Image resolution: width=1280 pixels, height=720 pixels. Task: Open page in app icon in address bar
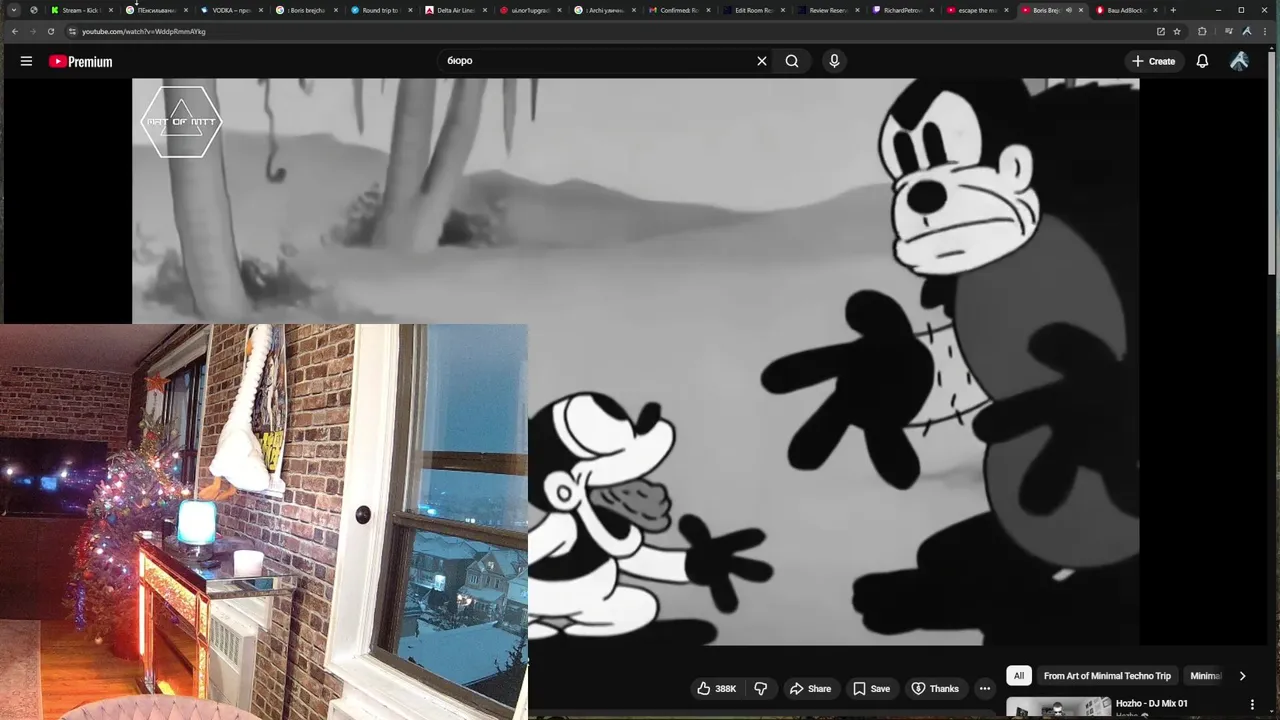tap(1160, 31)
